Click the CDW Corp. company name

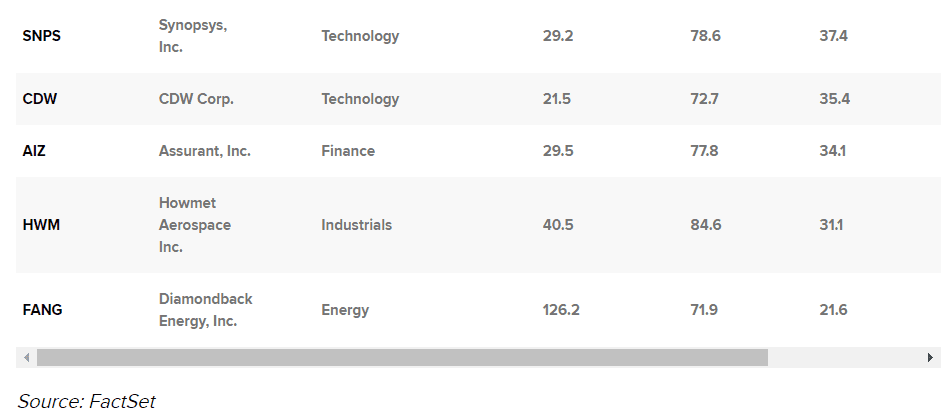point(195,99)
